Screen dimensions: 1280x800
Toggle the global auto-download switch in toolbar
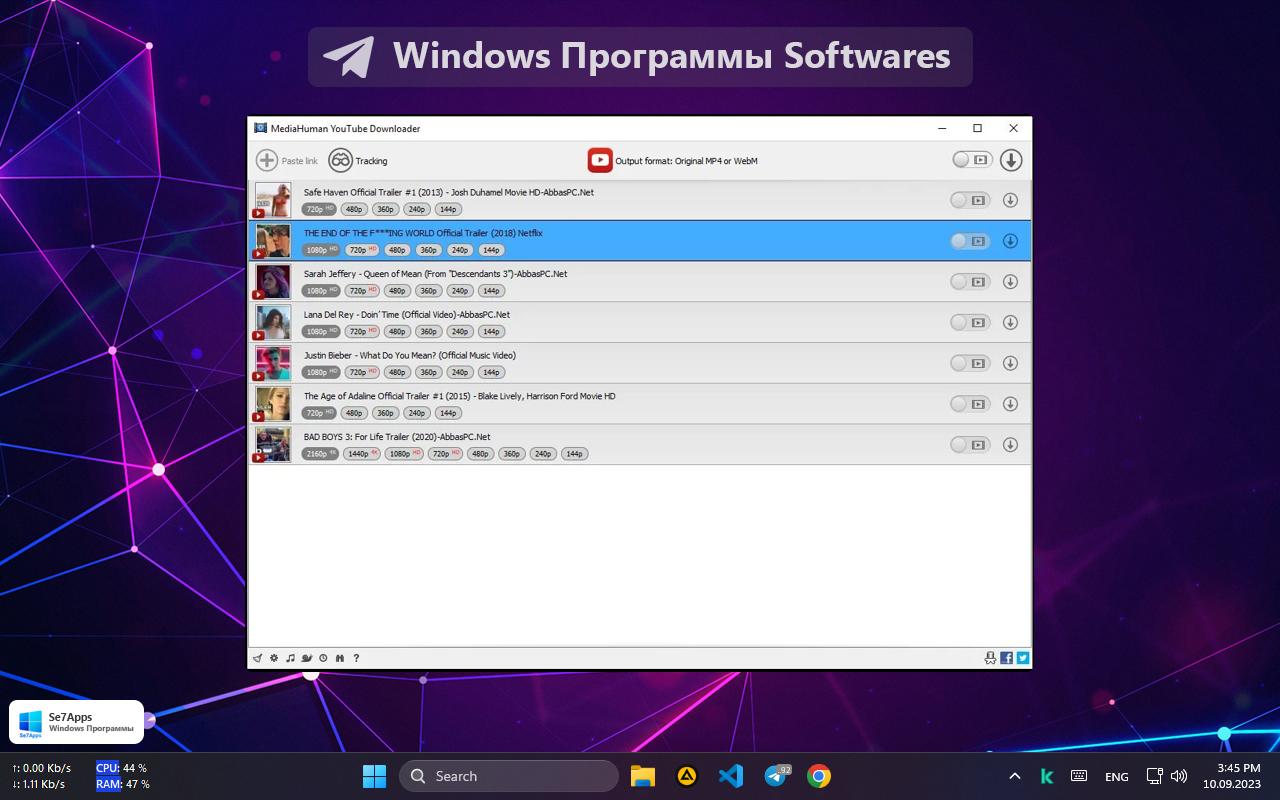[971, 159]
